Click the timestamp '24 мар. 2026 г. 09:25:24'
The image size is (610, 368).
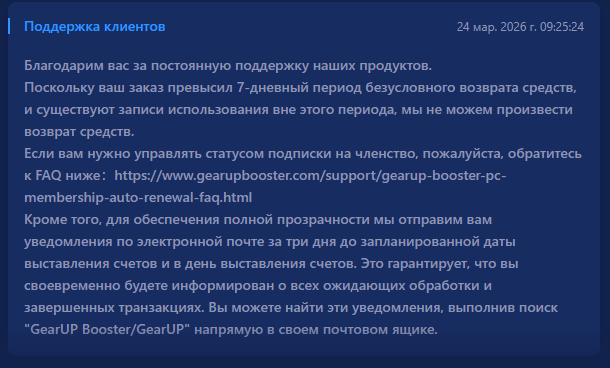click(x=520, y=26)
